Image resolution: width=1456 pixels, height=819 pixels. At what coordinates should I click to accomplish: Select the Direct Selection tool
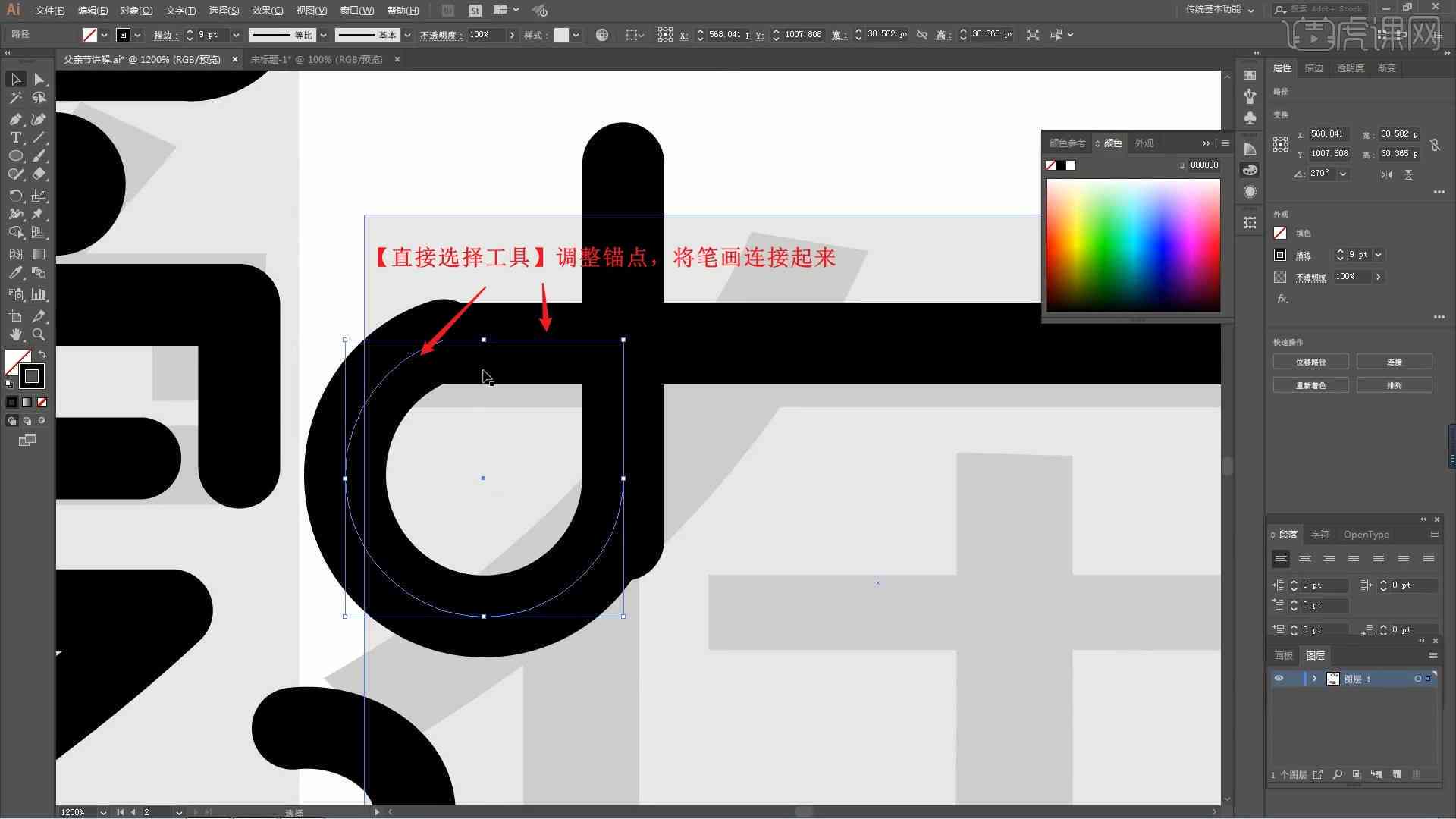click(x=39, y=78)
